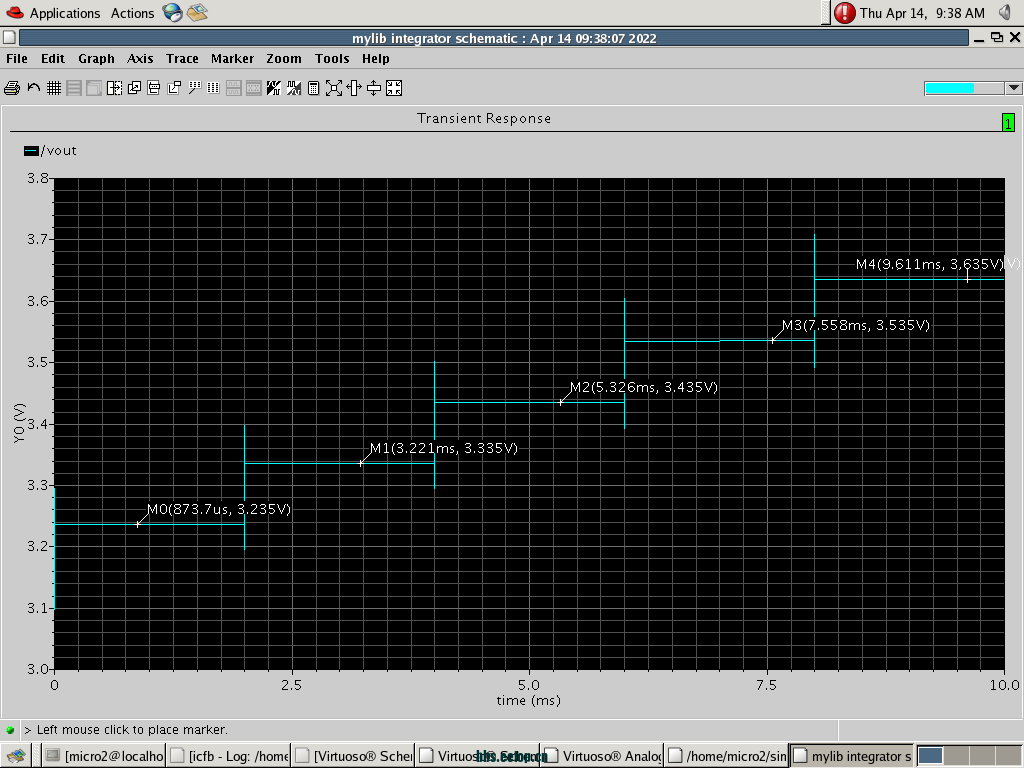Click the time (ms) axis label
The width and height of the screenshot is (1024, 768).
[x=528, y=701]
